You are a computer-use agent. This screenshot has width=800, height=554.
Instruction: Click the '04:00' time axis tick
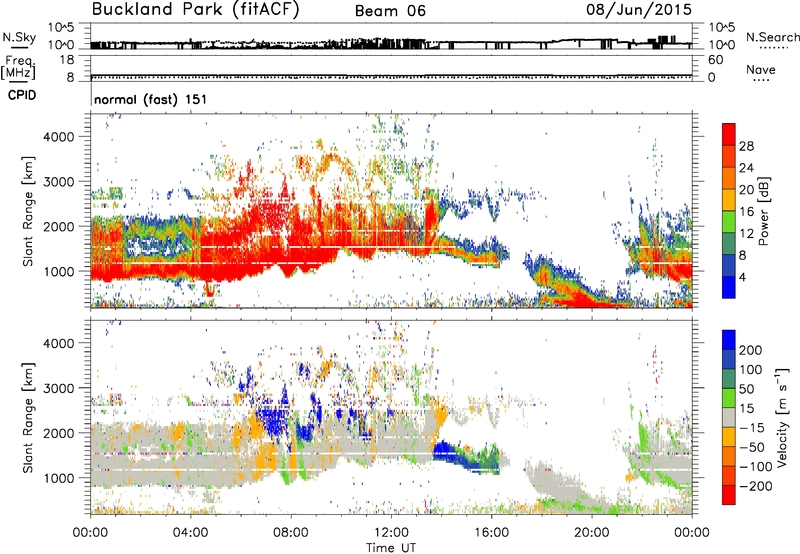coord(191,533)
